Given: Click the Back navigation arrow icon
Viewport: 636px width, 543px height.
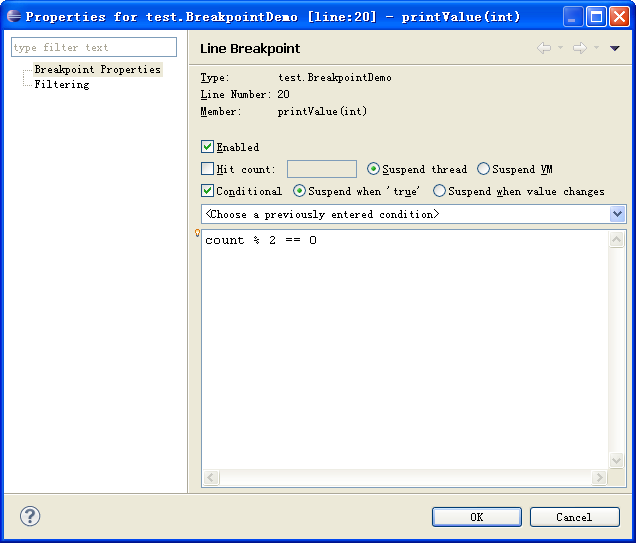Looking at the screenshot, I should click(x=543, y=48).
